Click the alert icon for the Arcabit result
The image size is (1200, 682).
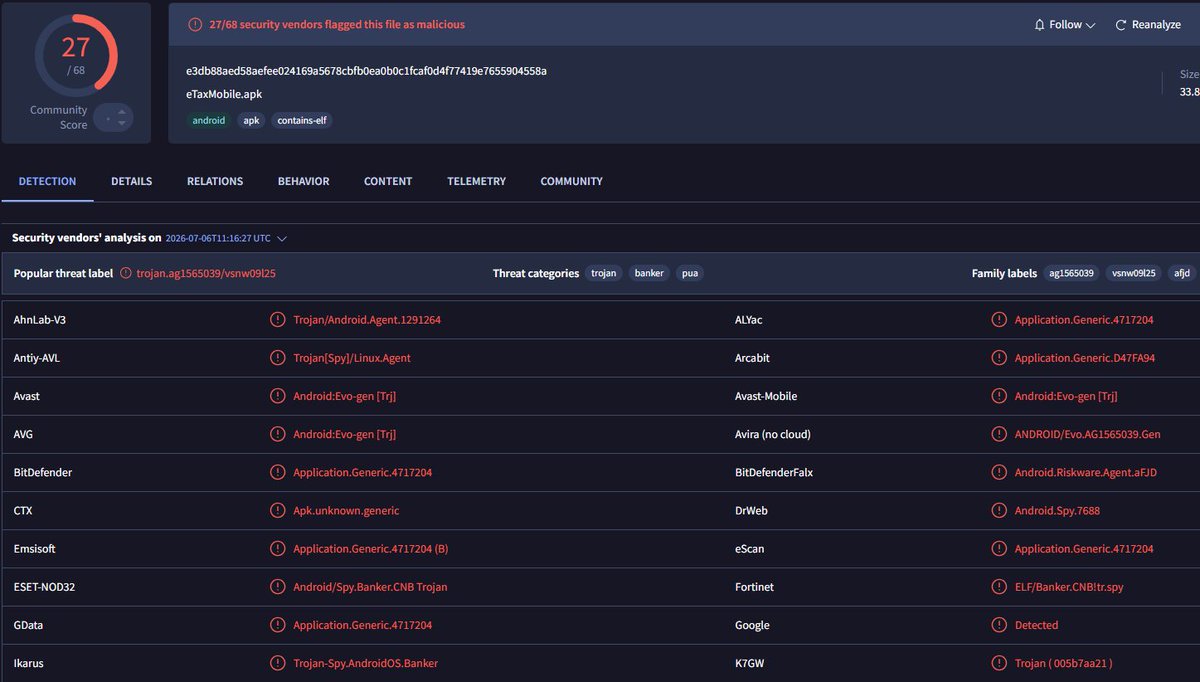pos(998,358)
